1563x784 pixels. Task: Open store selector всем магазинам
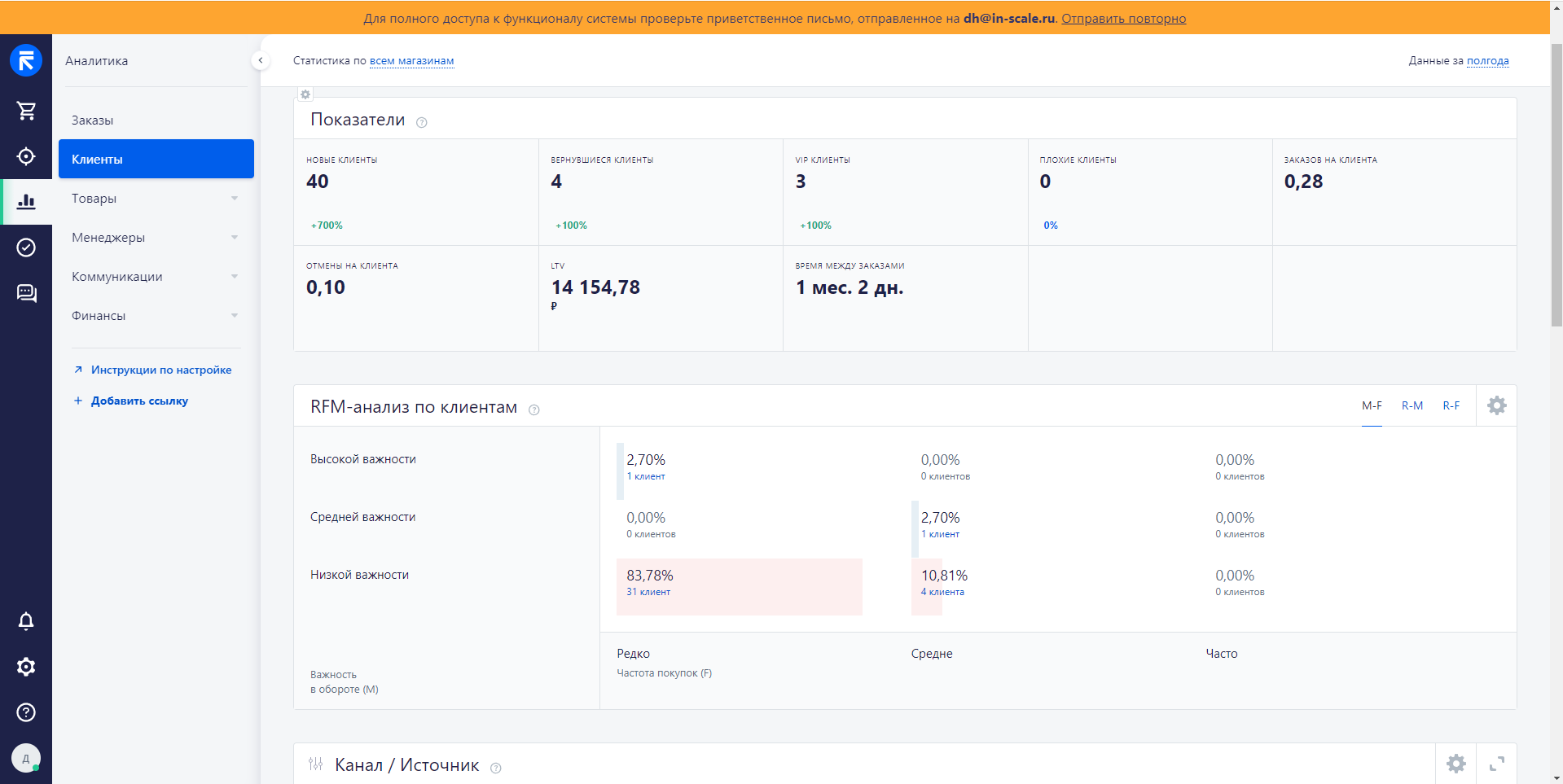[x=412, y=61]
